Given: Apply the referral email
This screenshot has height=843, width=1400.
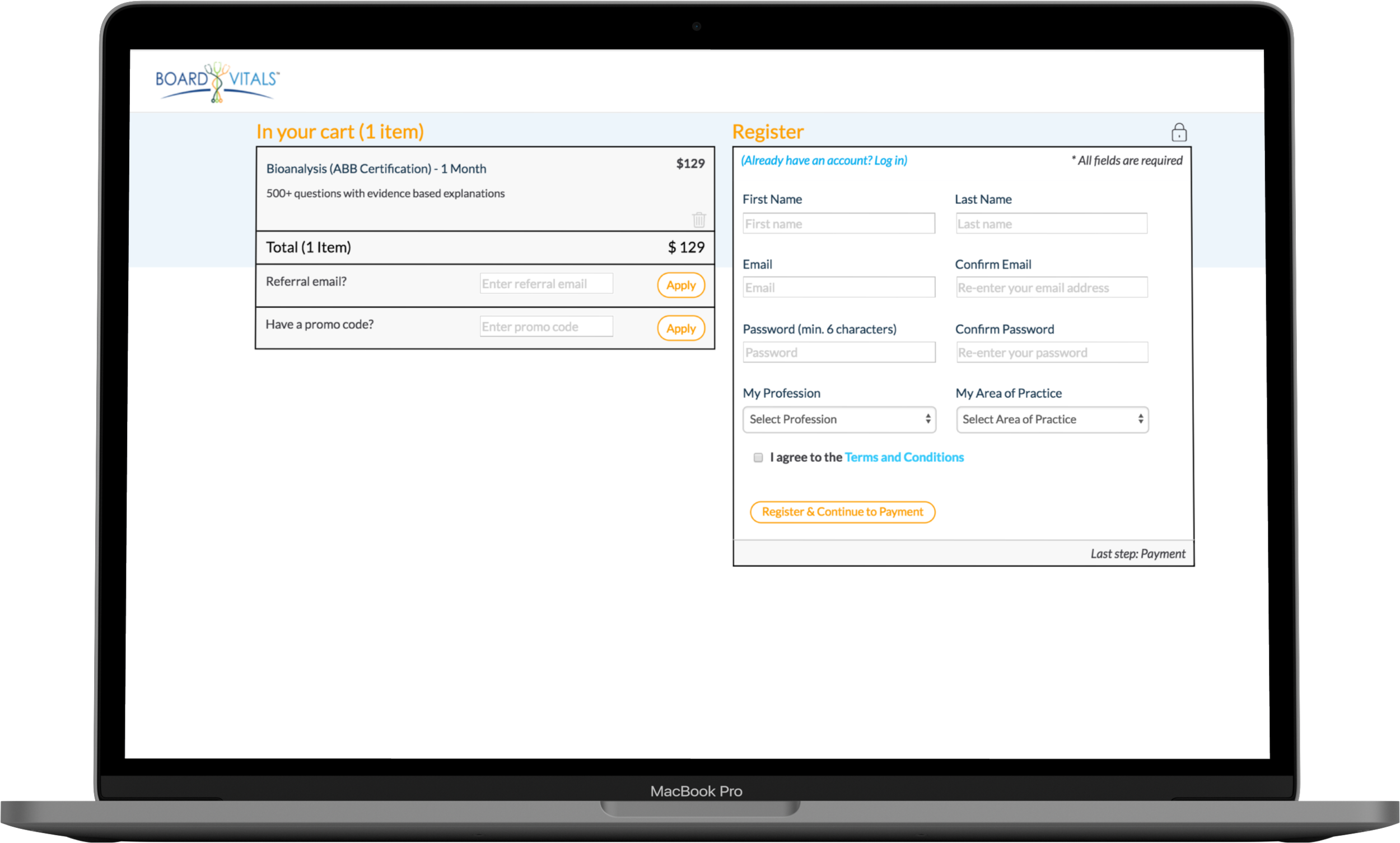Looking at the screenshot, I should click(680, 285).
